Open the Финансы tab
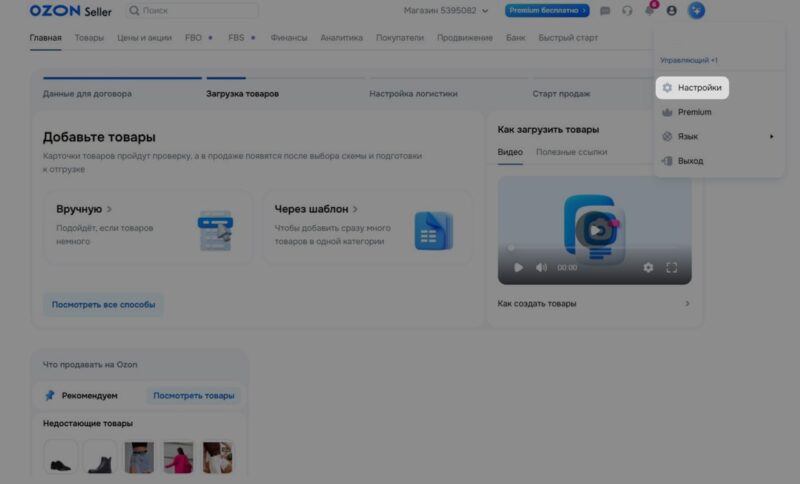 [x=289, y=38]
